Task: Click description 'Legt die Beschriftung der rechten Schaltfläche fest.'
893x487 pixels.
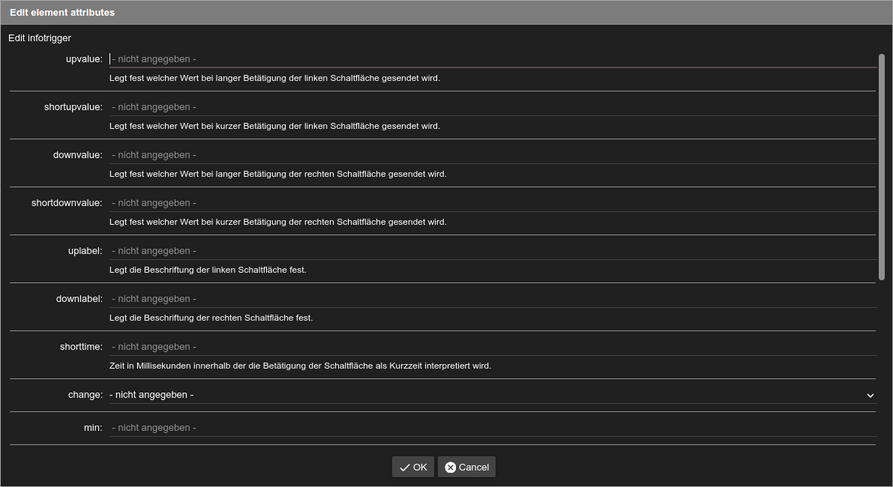Action: (211, 318)
